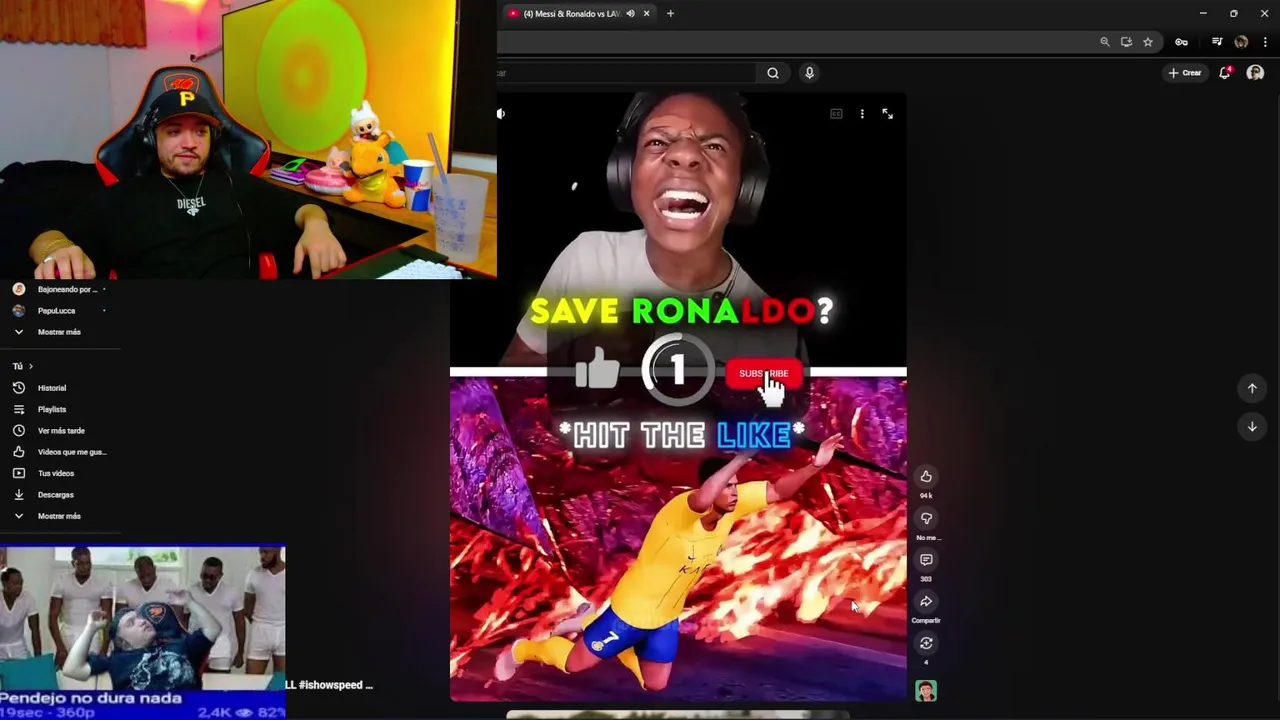
Task: Click the install app icon in address bar
Action: pos(1126,42)
